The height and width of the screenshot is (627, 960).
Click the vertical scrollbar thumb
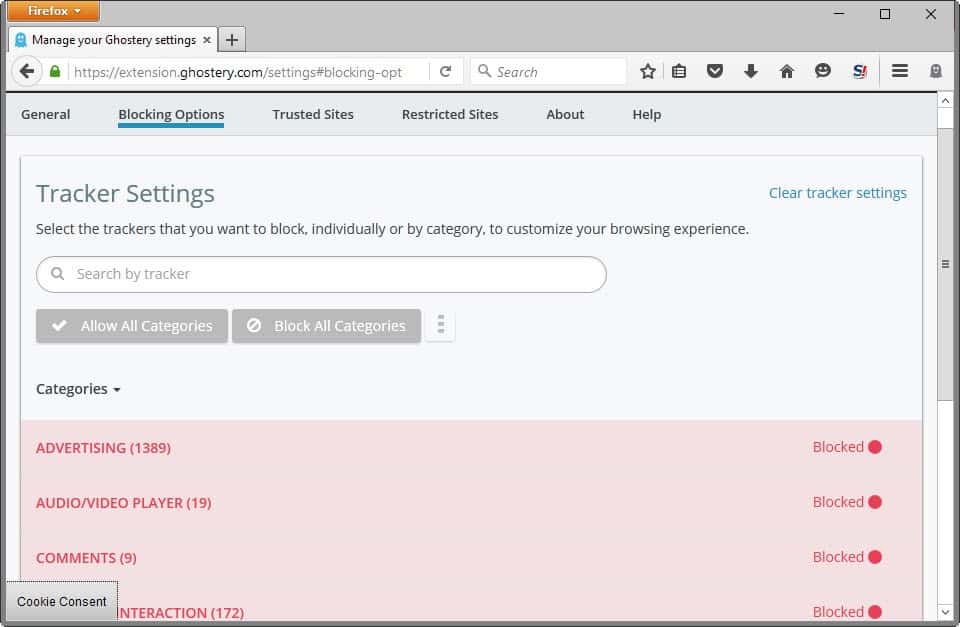pos(945,265)
